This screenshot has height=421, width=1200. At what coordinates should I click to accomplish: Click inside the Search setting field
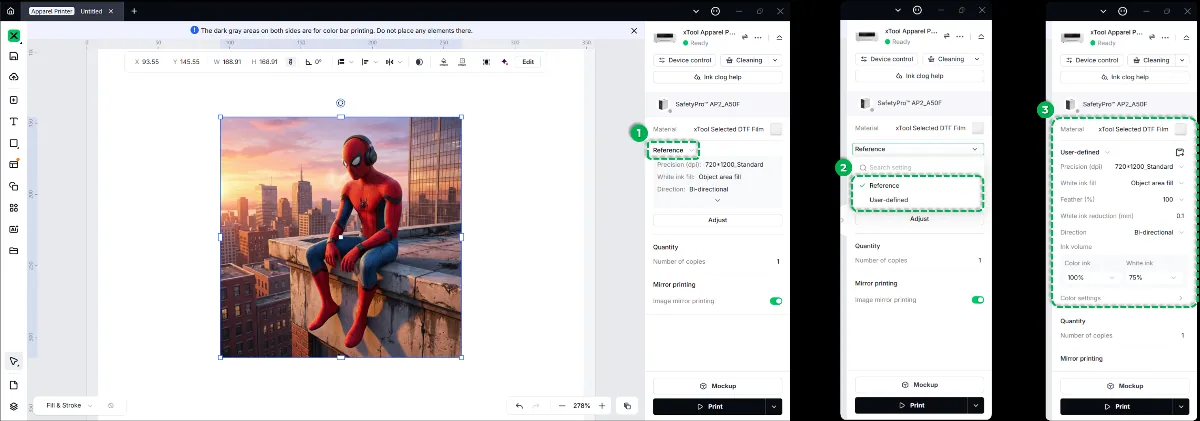pos(918,167)
